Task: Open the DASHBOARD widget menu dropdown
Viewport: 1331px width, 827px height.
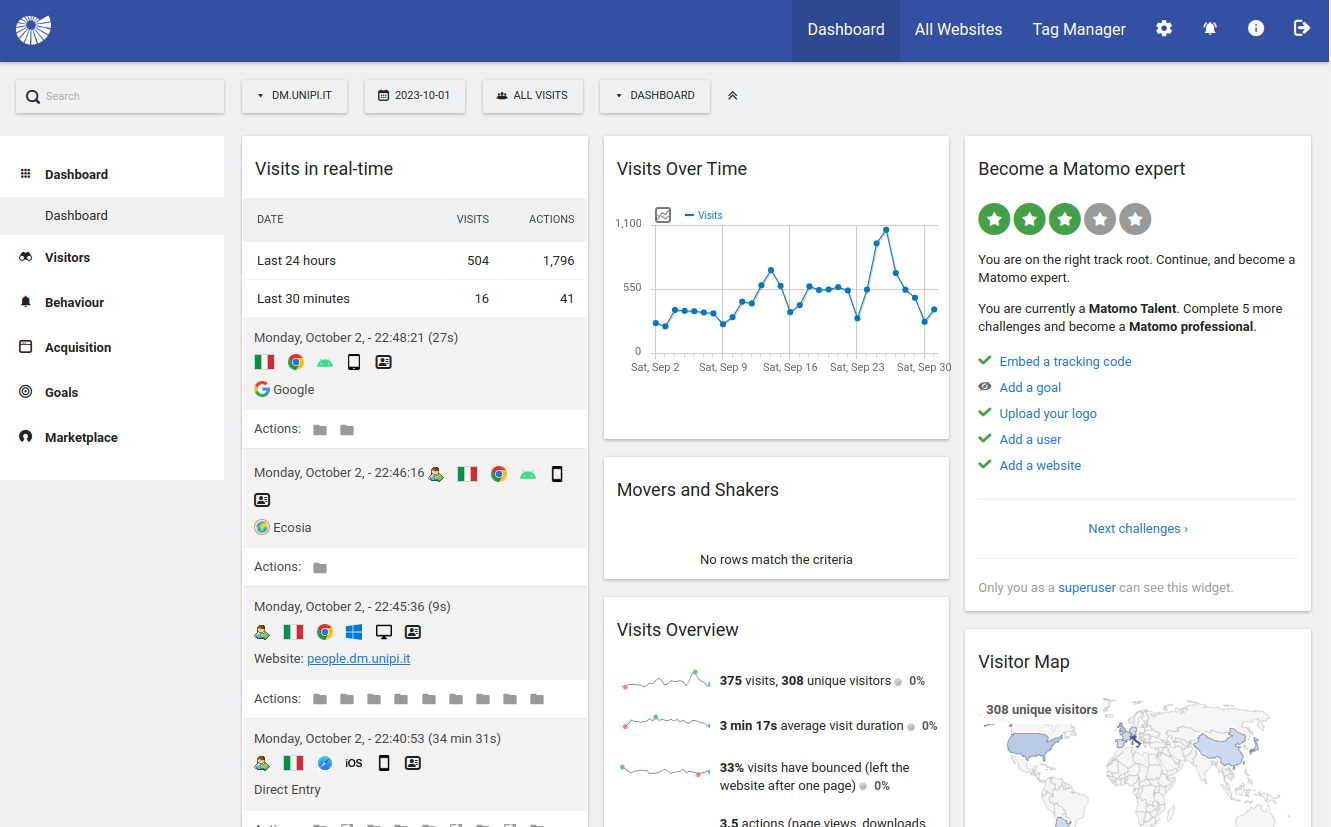Action: coord(655,96)
